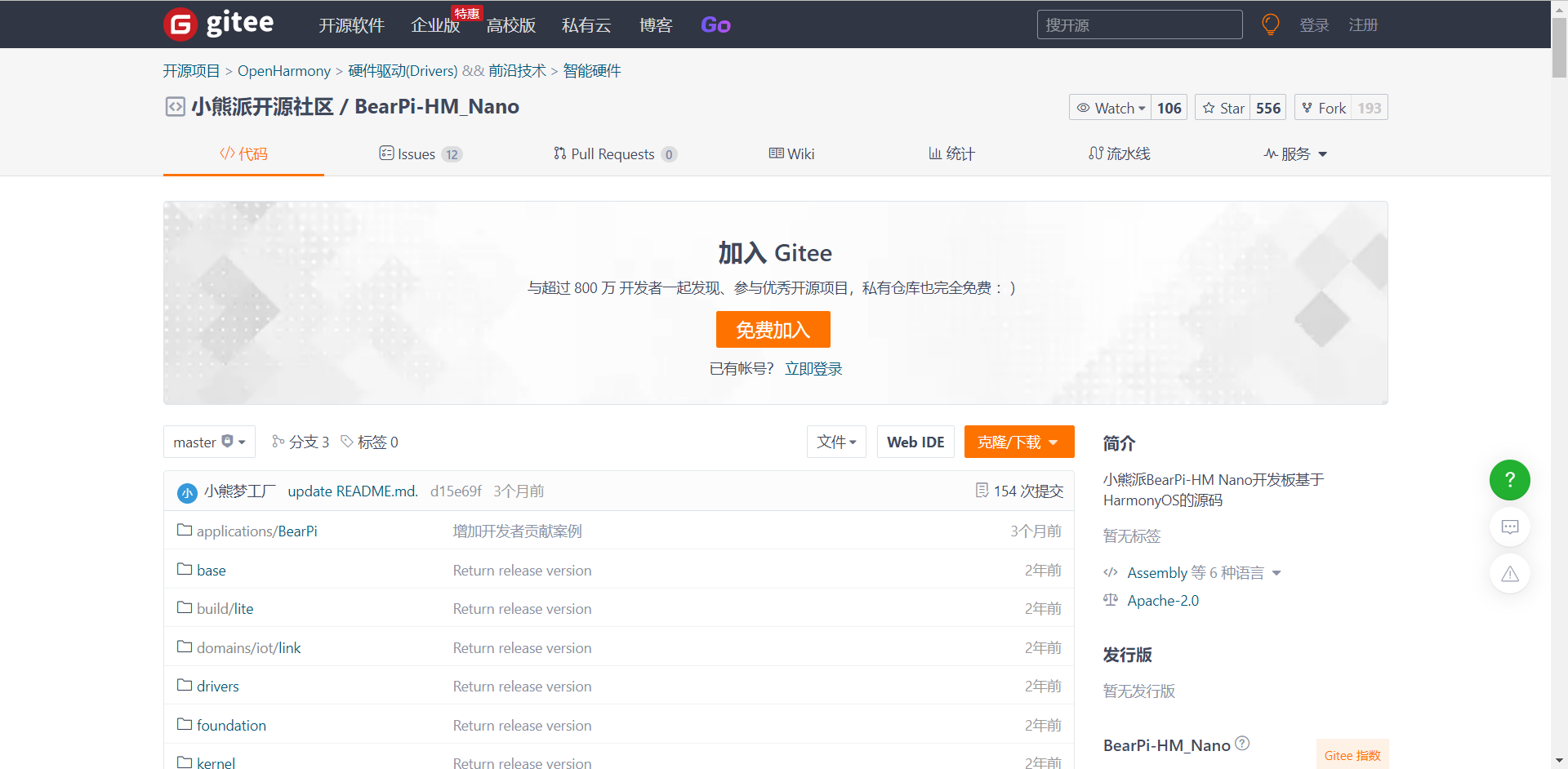Click the folder icon for base

click(x=185, y=569)
